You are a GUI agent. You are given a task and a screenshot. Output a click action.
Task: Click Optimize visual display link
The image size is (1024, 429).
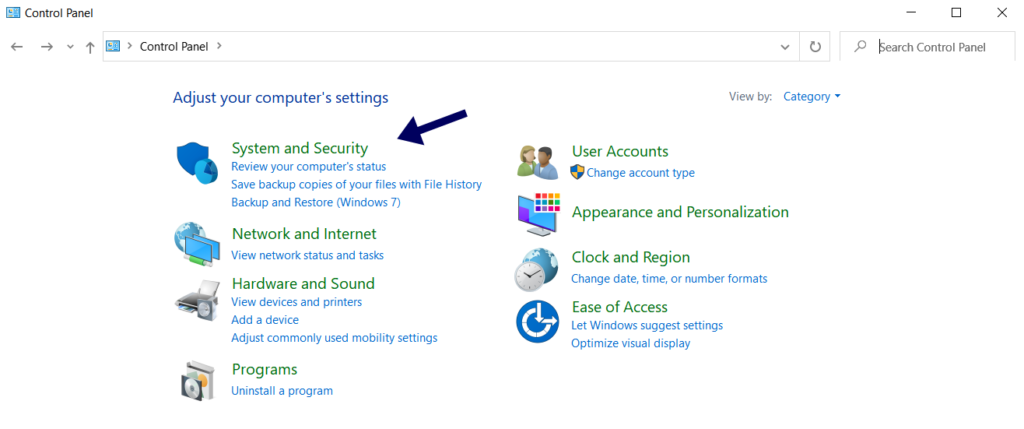click(x=631, y=343)
